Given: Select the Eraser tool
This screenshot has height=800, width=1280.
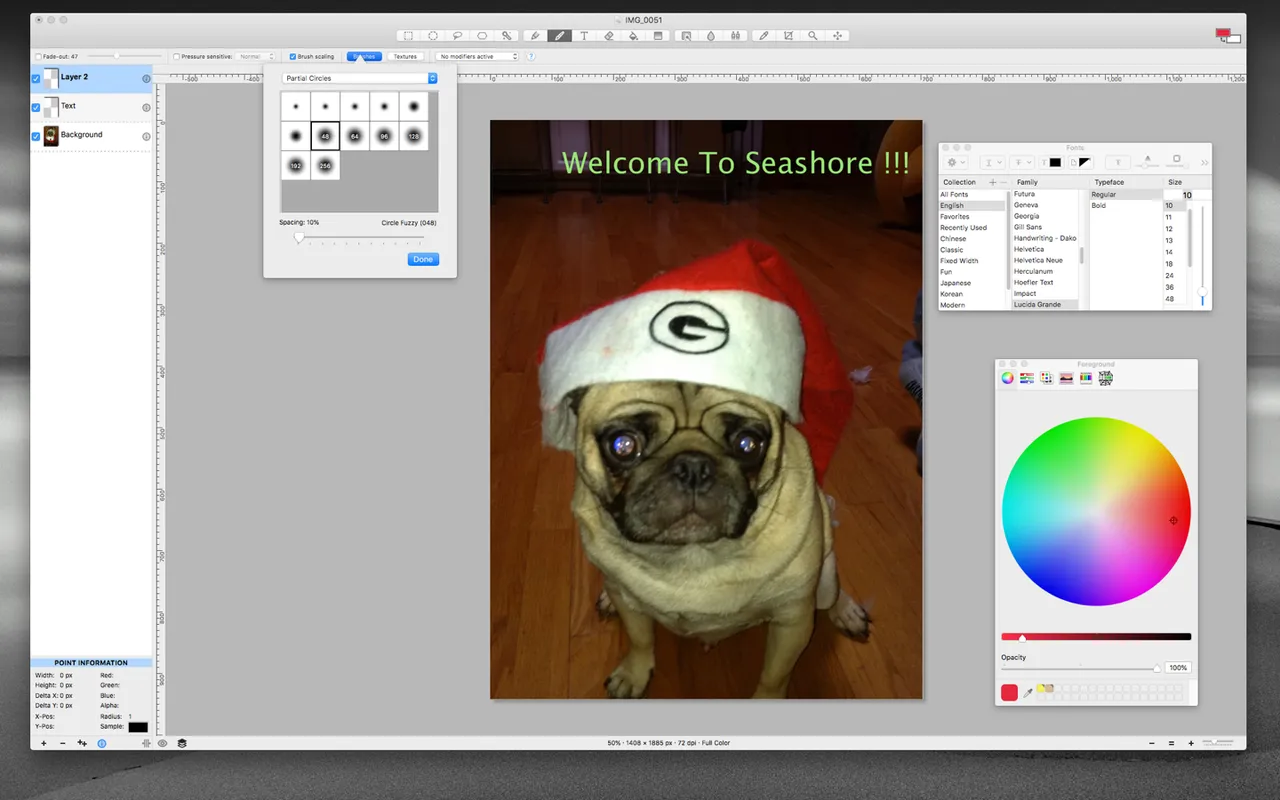Looking at the screenshot, I should pyautogui.click(x=609, y=36).
